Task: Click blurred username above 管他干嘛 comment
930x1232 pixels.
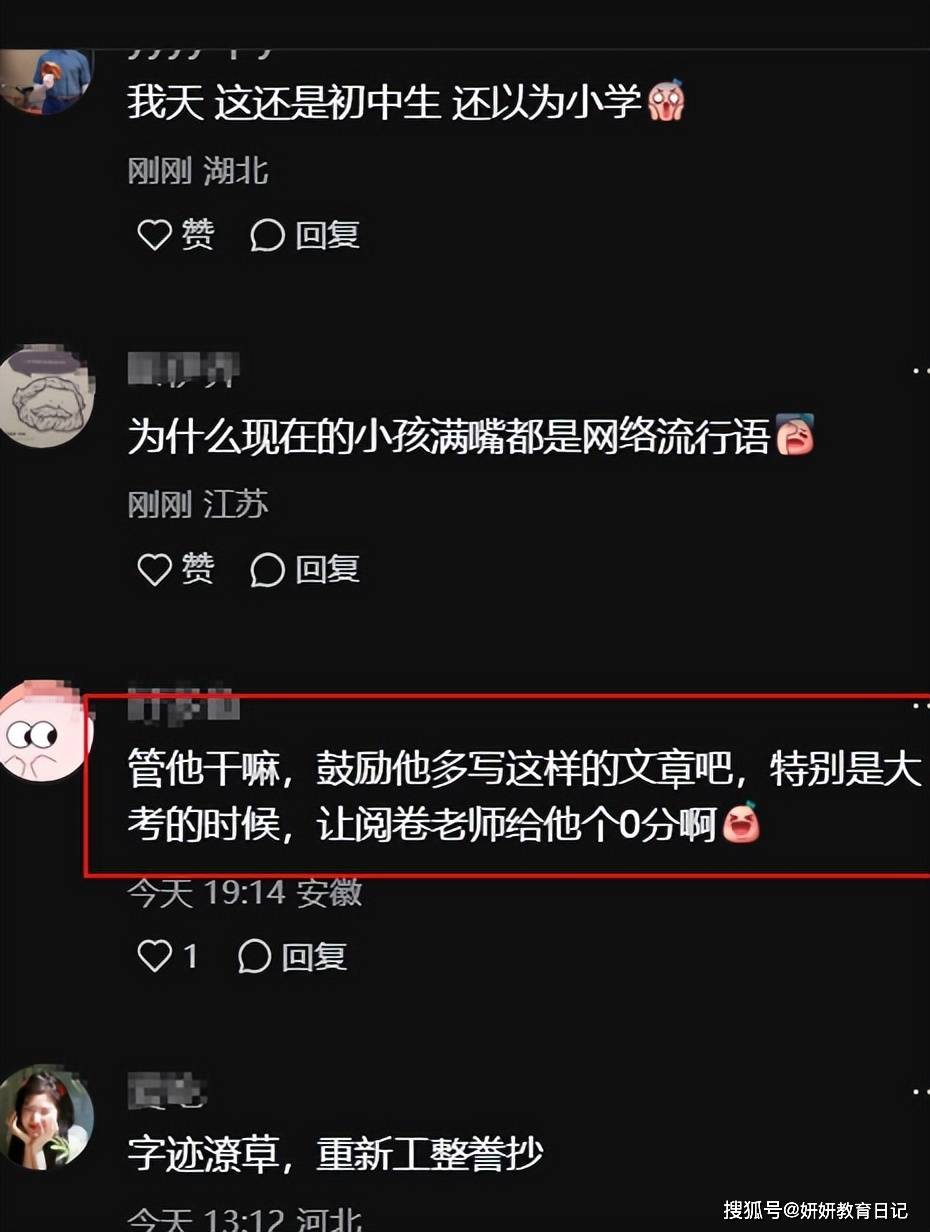Action: coord(183,706)
